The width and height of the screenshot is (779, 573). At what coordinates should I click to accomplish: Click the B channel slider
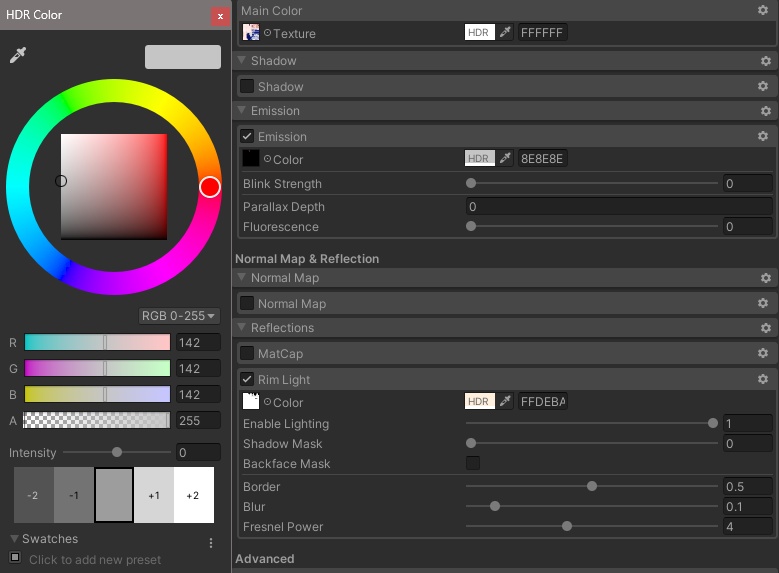pos(97,394)
